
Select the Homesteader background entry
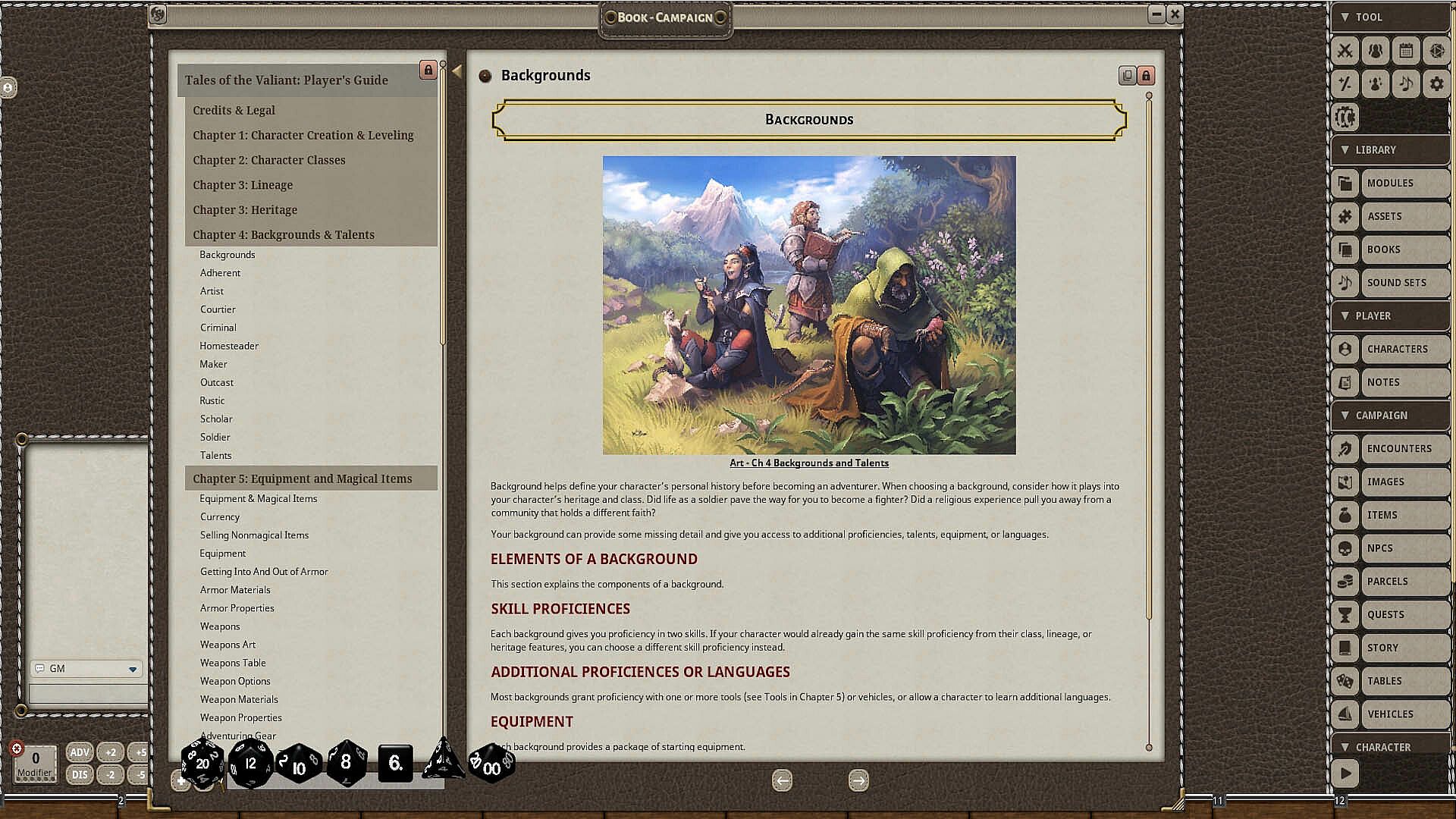[229, 346]
